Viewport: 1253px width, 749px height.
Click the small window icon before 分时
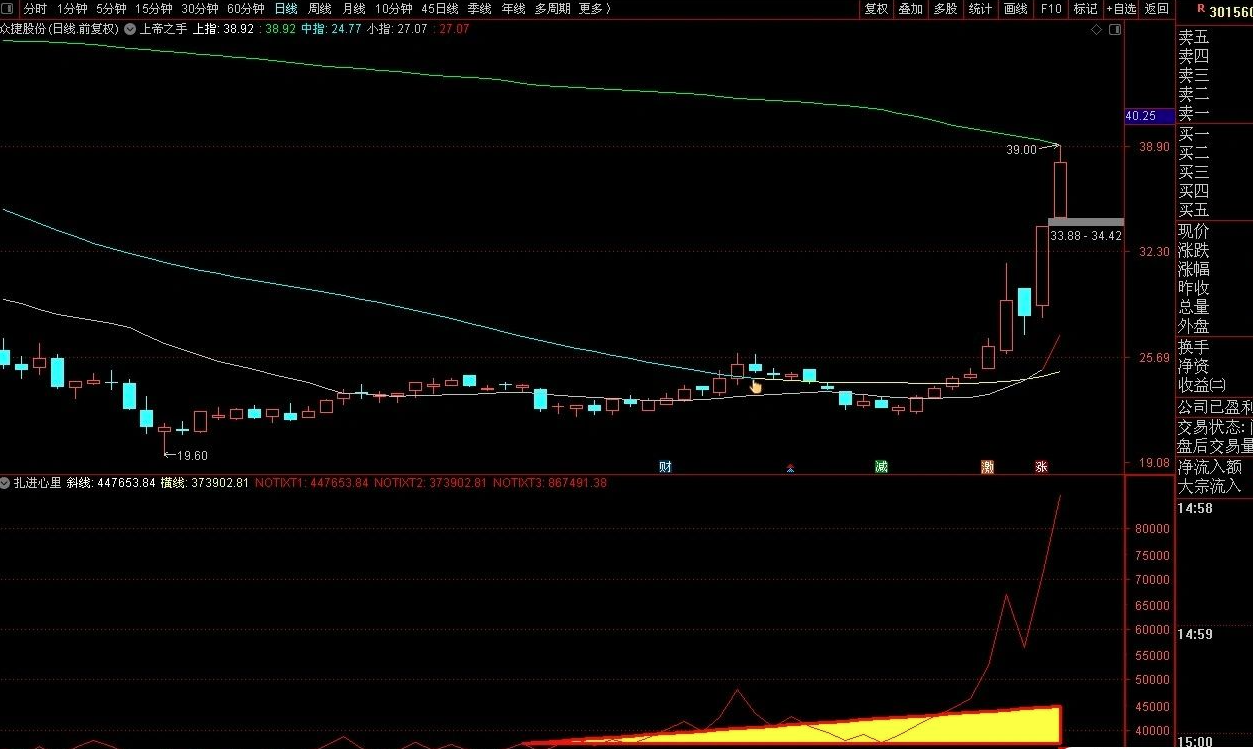9,8
